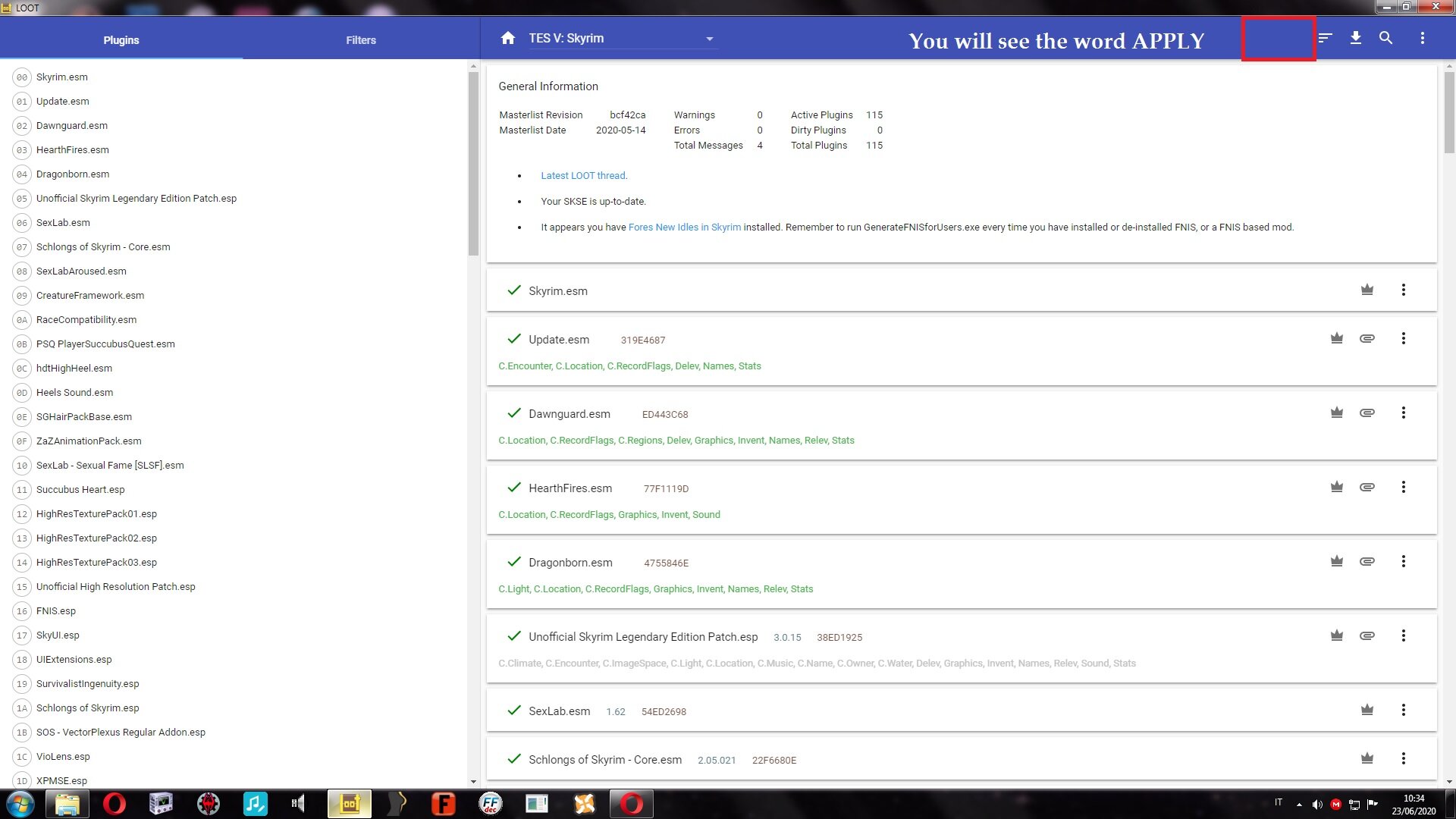Image resolution: width=1456 pixels, height=819 pixels.
Task: Click the active checkmark on Dragonborn.esm card
Action: (514, 561)
